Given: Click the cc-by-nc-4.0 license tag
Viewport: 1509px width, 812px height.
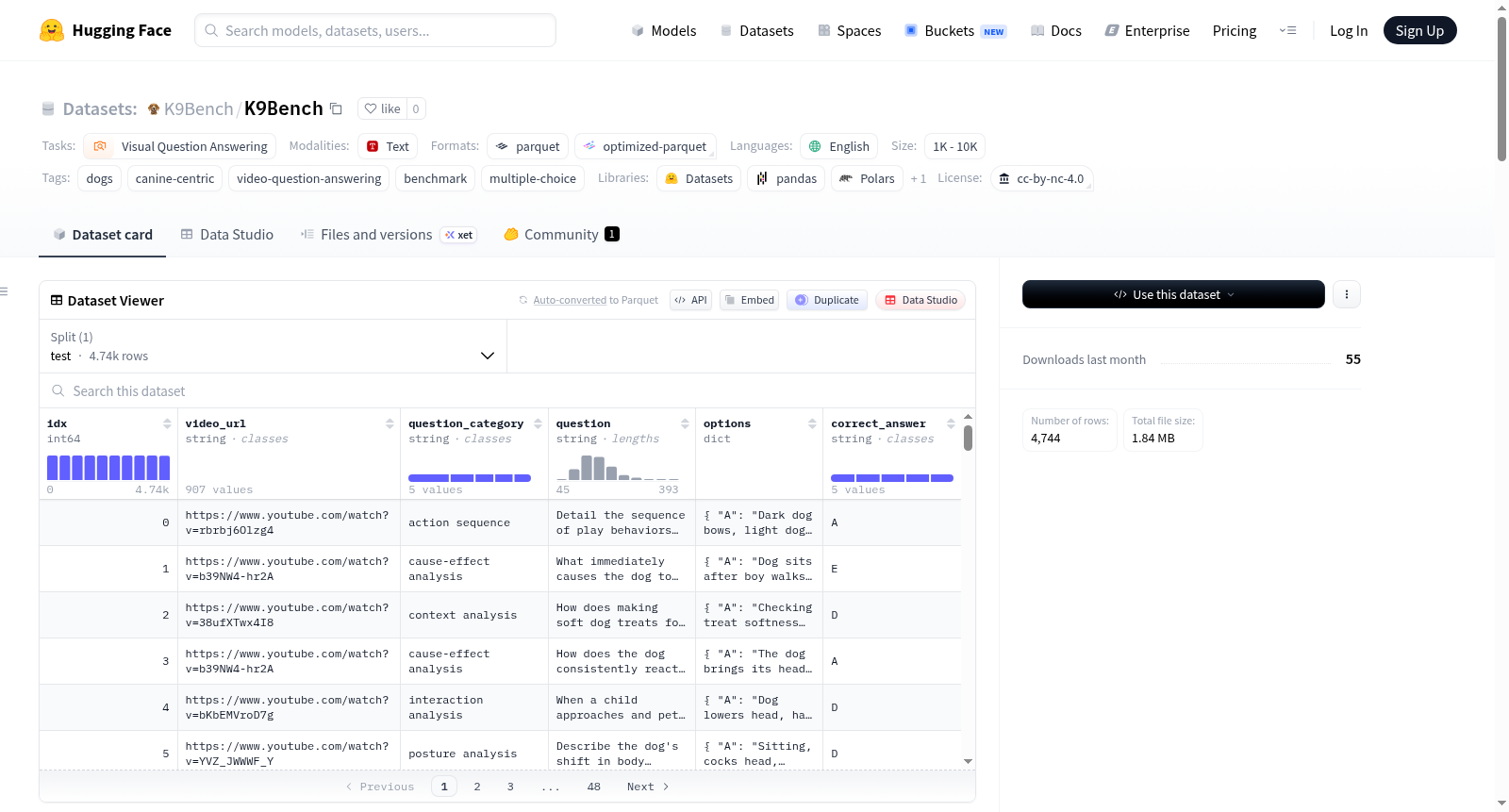Looking at the screenshot, I should point(1041,178).
